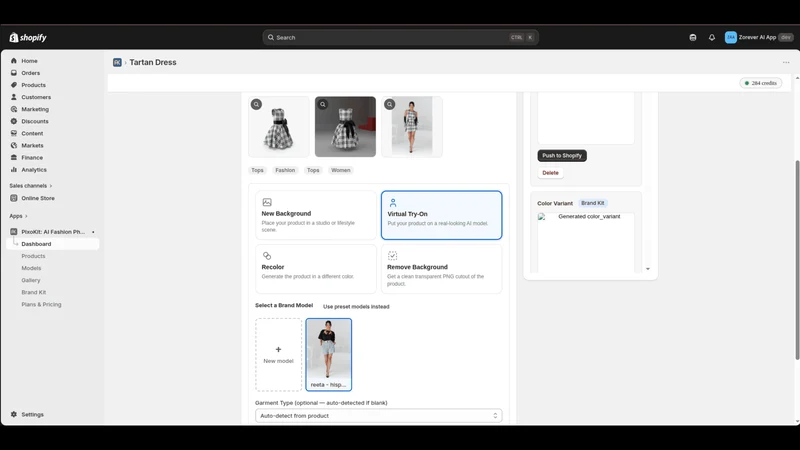Open Orders in sidebar
Screen dimensions: 800x450
[x=30, y=73]
